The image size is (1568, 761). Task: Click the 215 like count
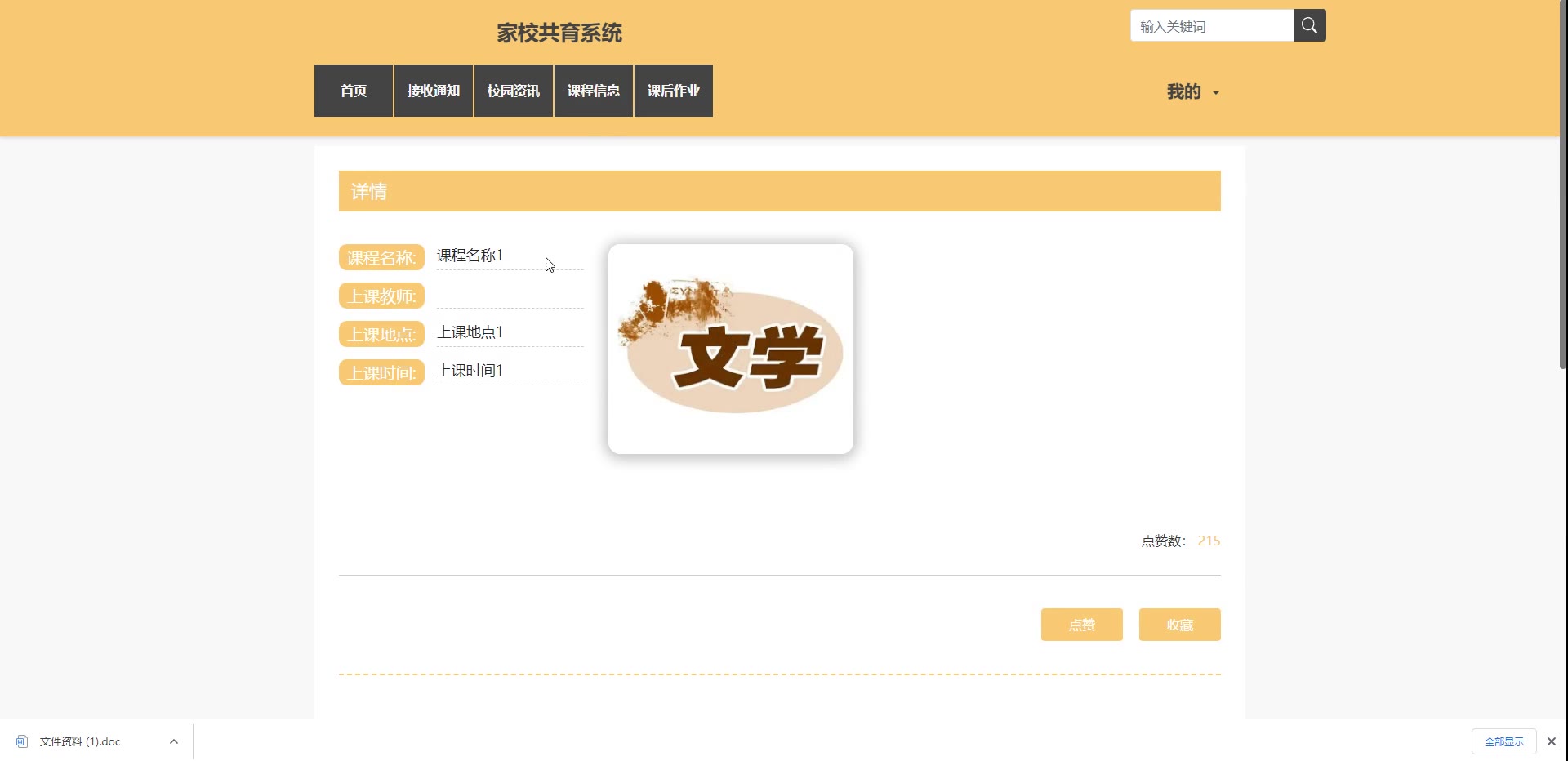click(x=1209, y=541)
